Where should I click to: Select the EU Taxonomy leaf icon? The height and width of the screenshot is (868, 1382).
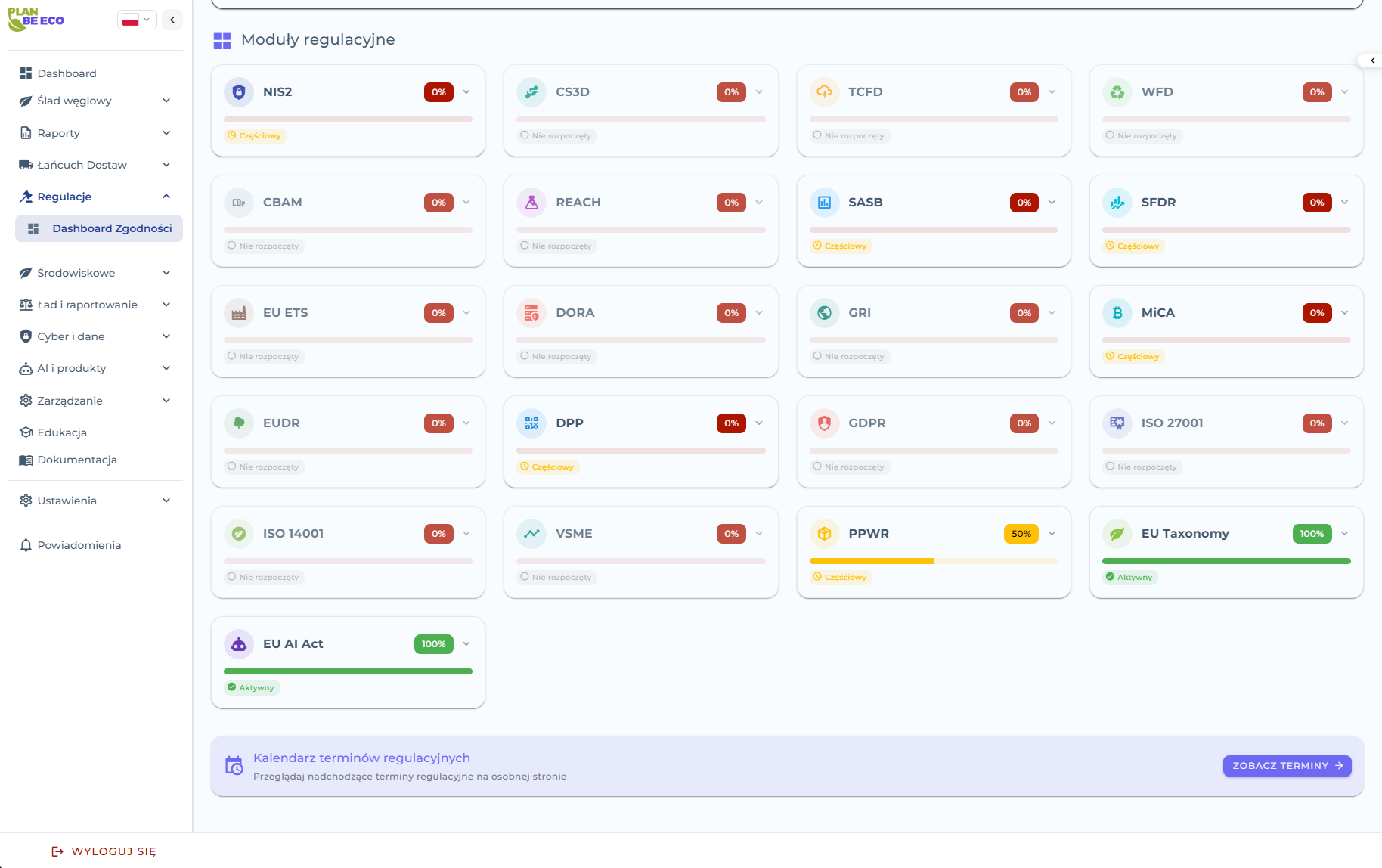tap(1117, 533)
